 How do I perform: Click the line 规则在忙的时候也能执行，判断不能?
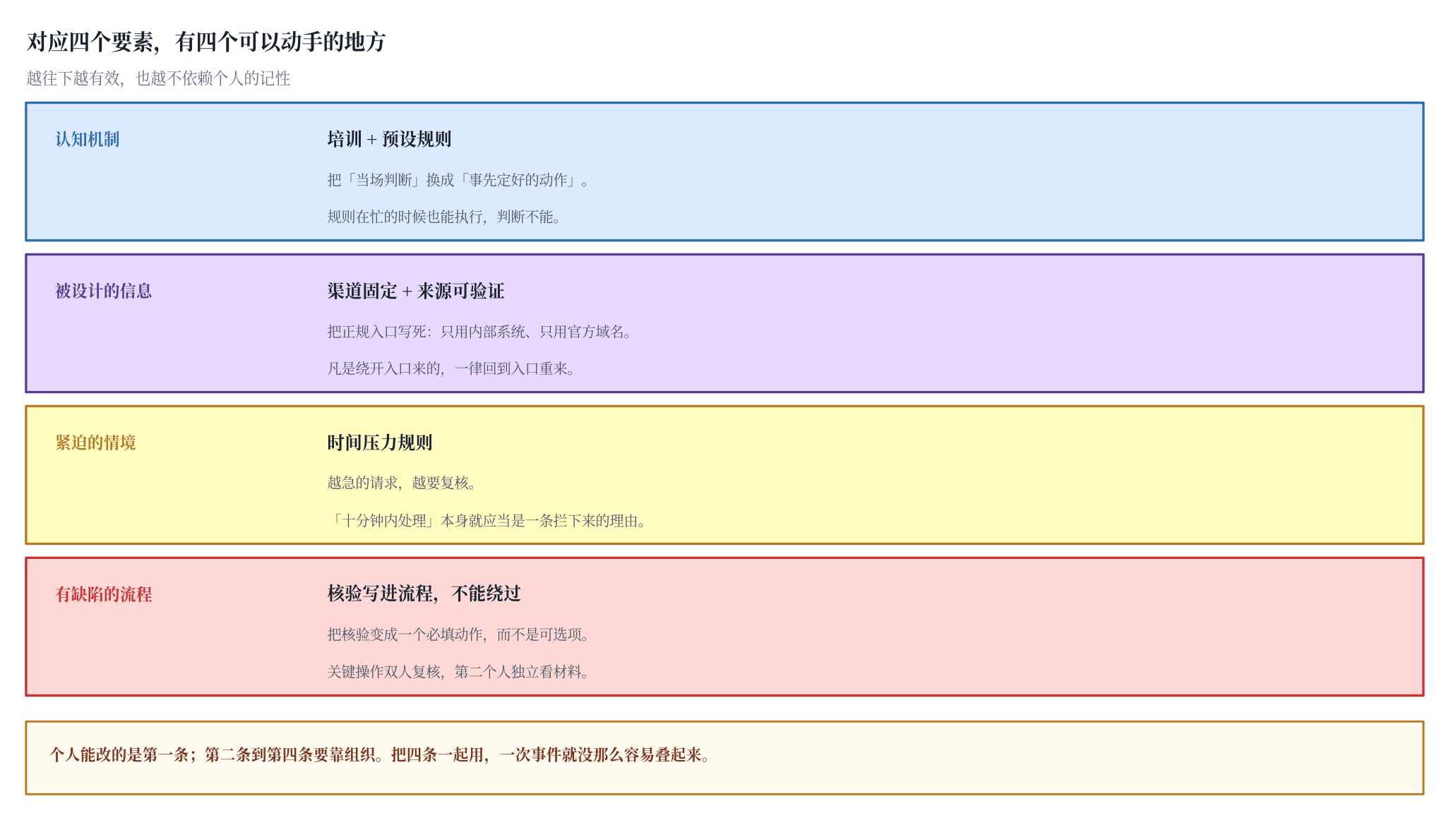pos(444,217)
